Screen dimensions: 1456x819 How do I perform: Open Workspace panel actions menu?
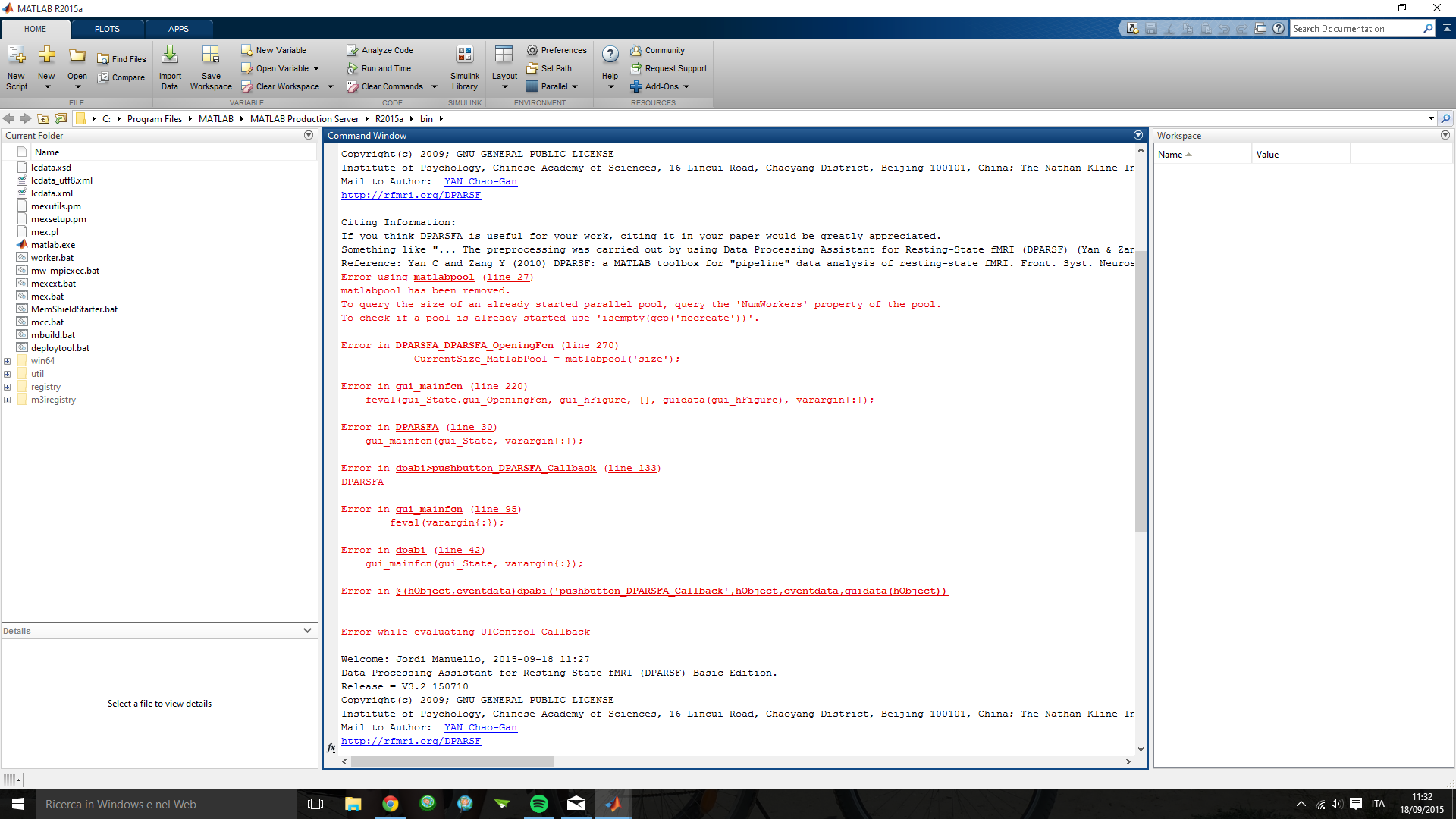tap(1445, 135)
